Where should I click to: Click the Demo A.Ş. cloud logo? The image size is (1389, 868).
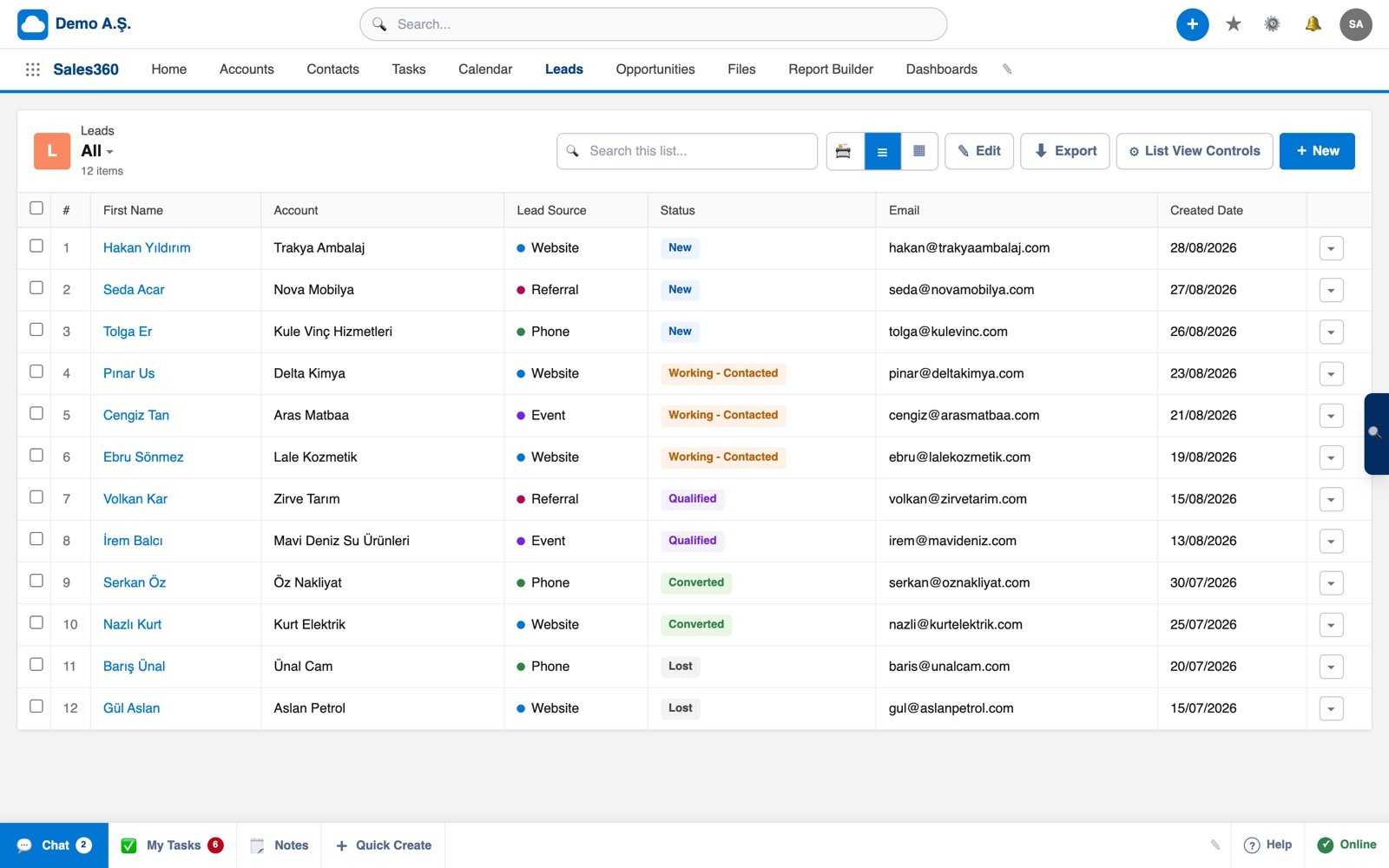coord(33,24)
